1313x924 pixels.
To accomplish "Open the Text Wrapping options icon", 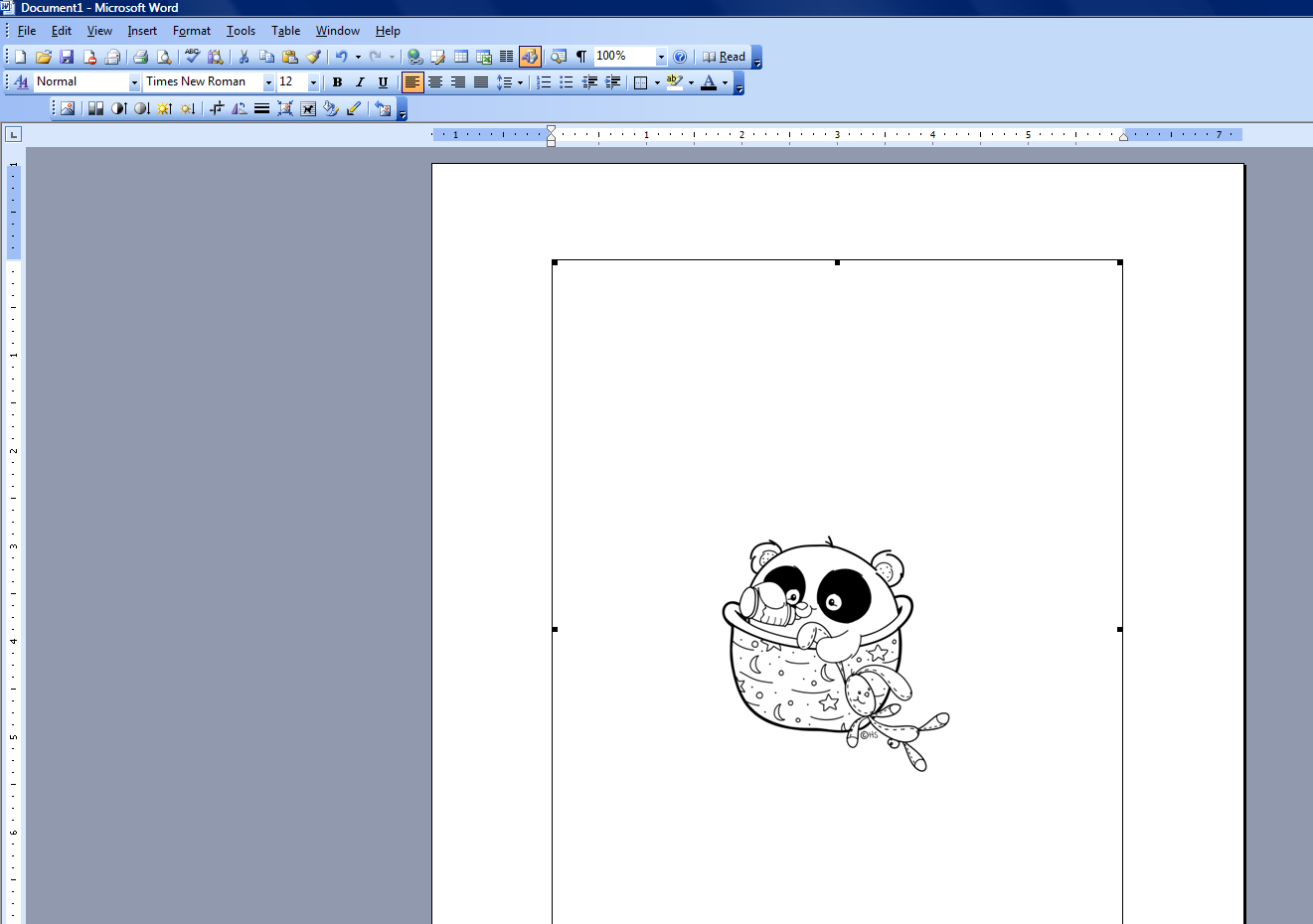I will 306,108.
